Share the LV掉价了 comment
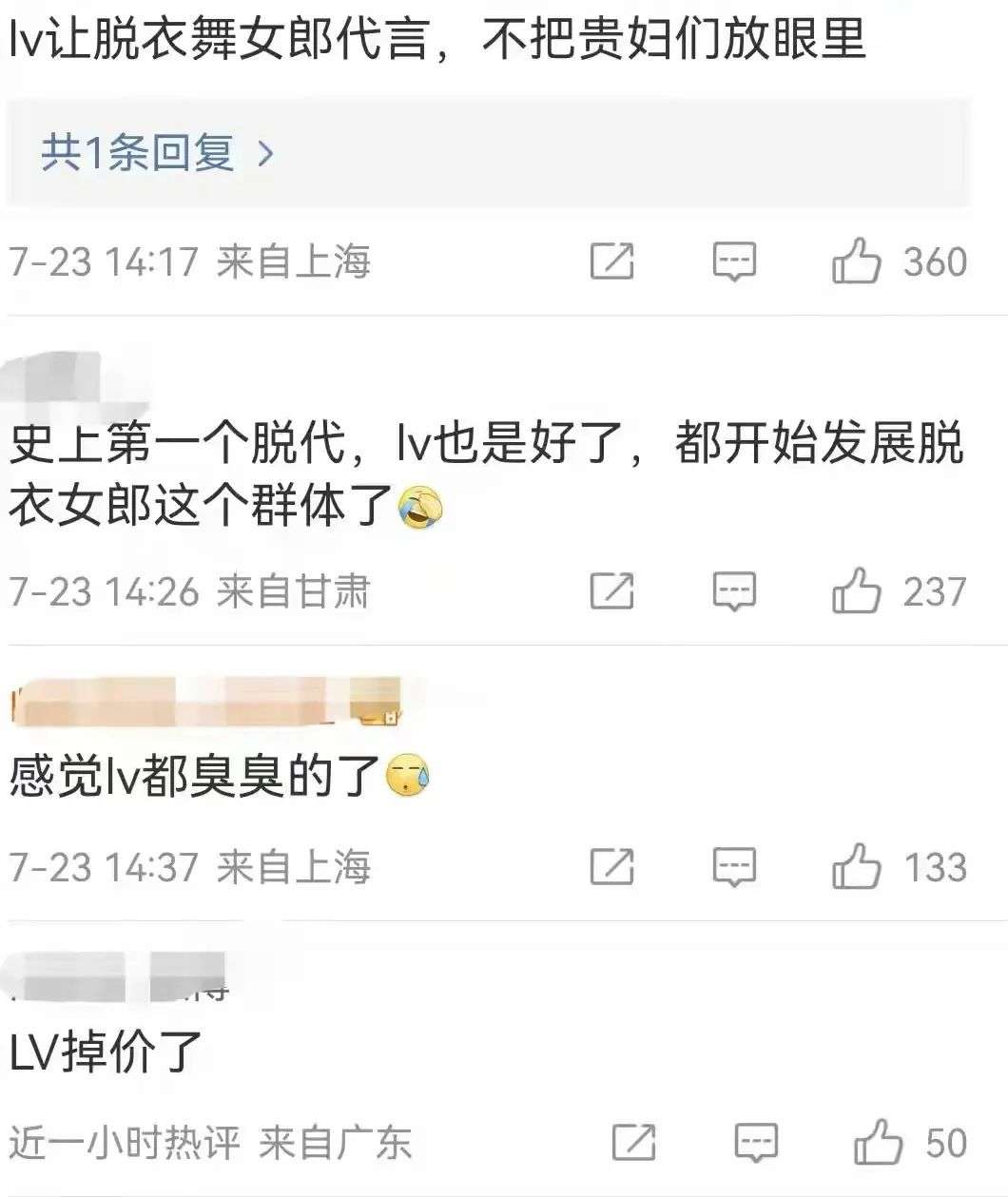Viewport: 1008px width, 1197px height. [633, 1142]
